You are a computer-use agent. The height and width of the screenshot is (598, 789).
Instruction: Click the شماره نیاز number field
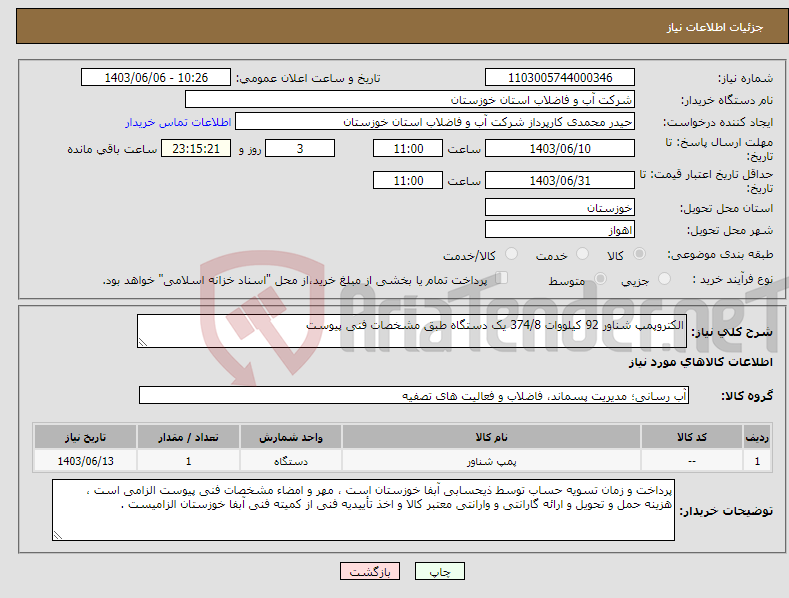pos(560,78)
